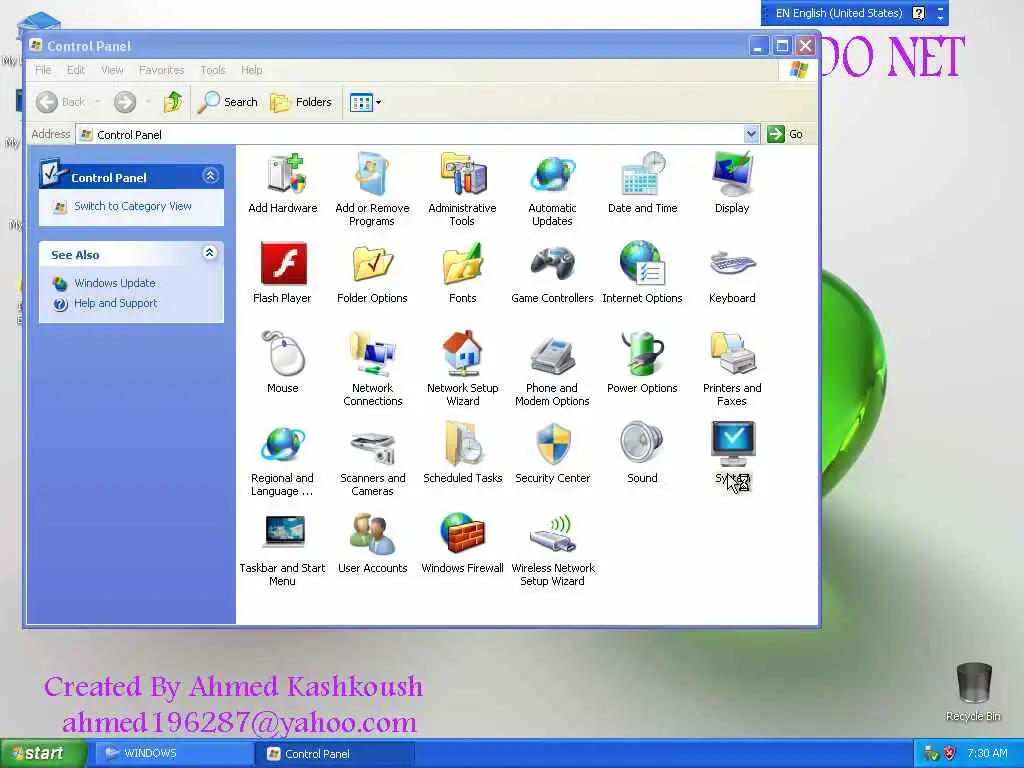The image size is (1024, 768).
Task: Open the Views toolbar dropdown
Action: (x=379, y=103)
